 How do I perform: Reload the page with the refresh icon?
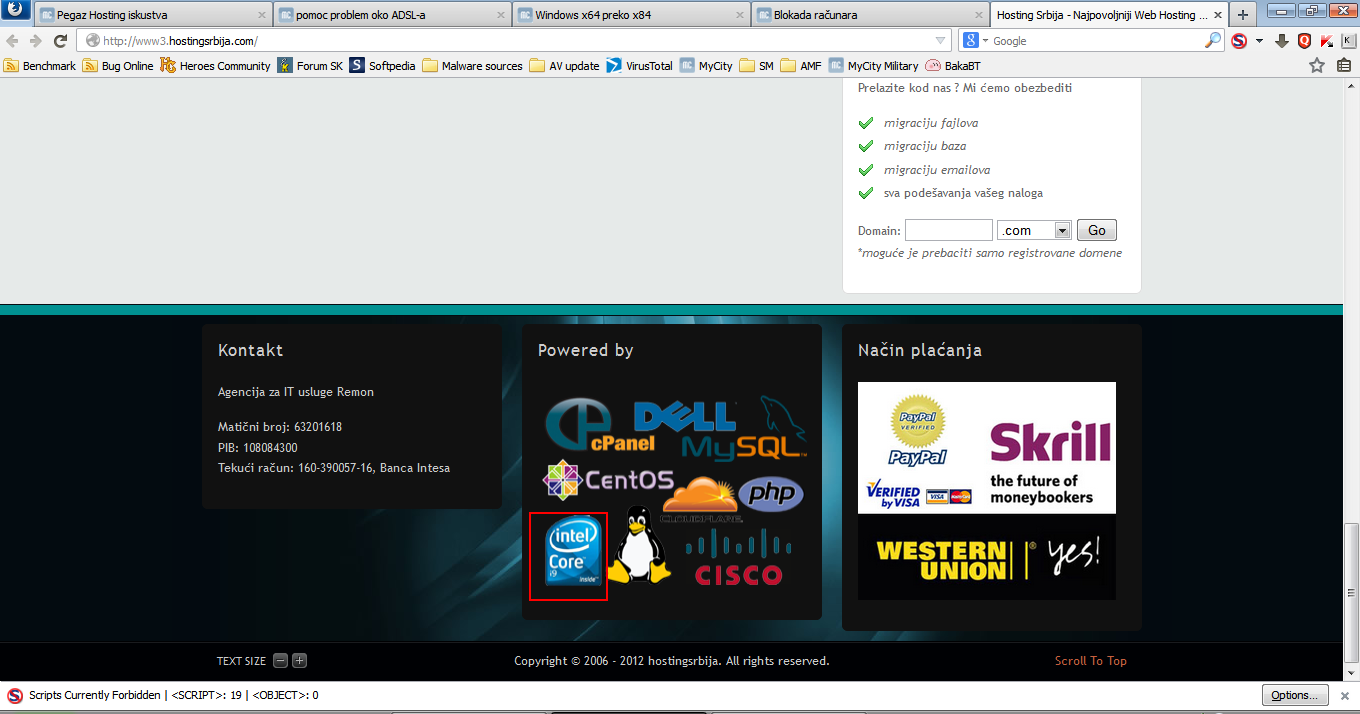pyautogui.click(x=60, y=41)
